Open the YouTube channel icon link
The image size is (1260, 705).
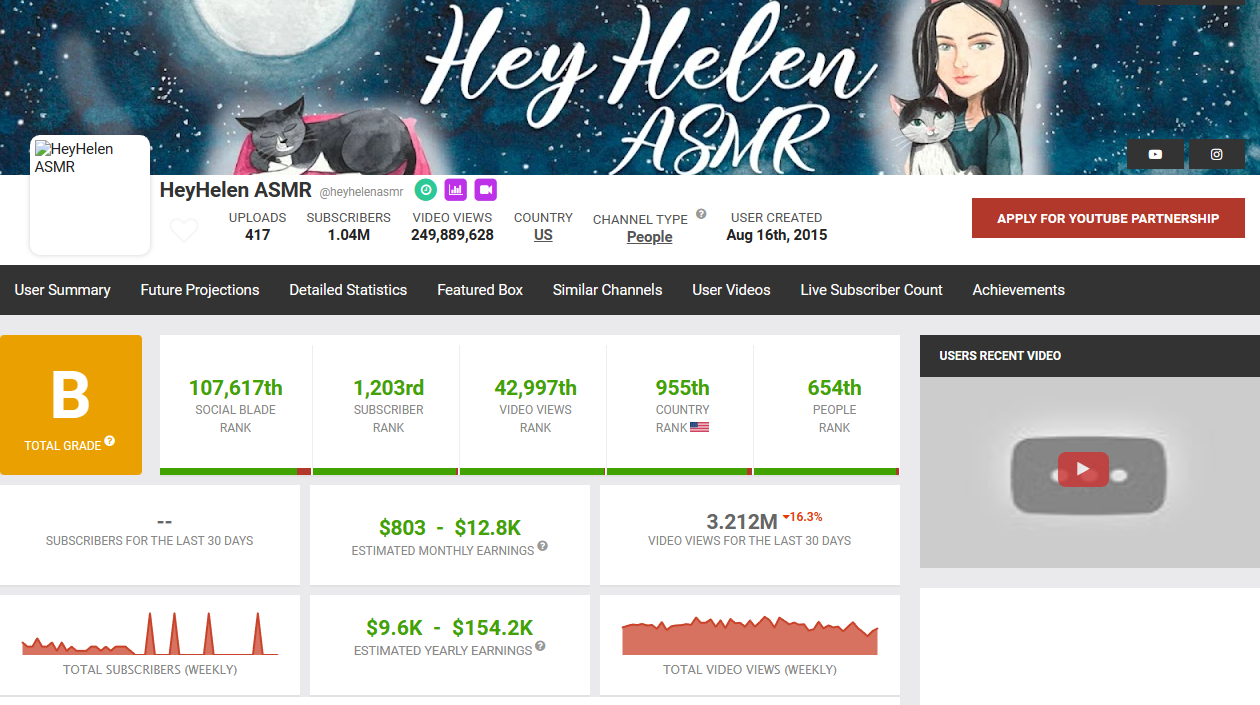[x=1155, y=154]
